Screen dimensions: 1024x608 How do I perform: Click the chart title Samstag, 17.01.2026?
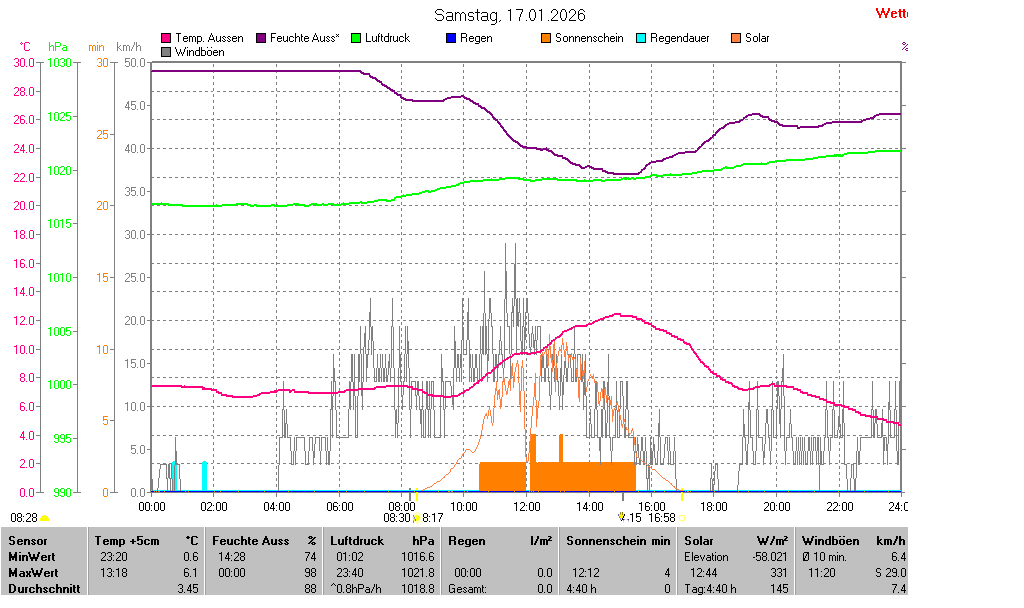coord(510,15)
